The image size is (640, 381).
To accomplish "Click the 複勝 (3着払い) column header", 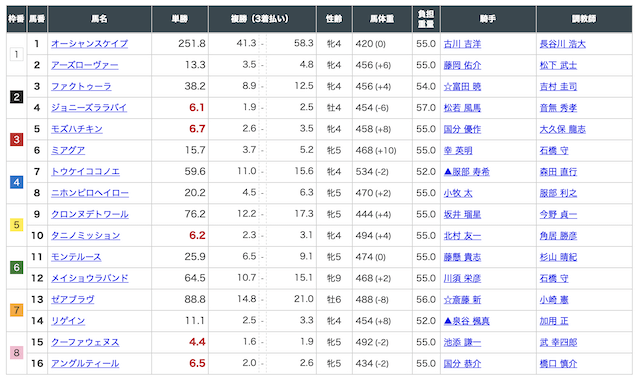I will pyautogui.click(x=262, y=19).
